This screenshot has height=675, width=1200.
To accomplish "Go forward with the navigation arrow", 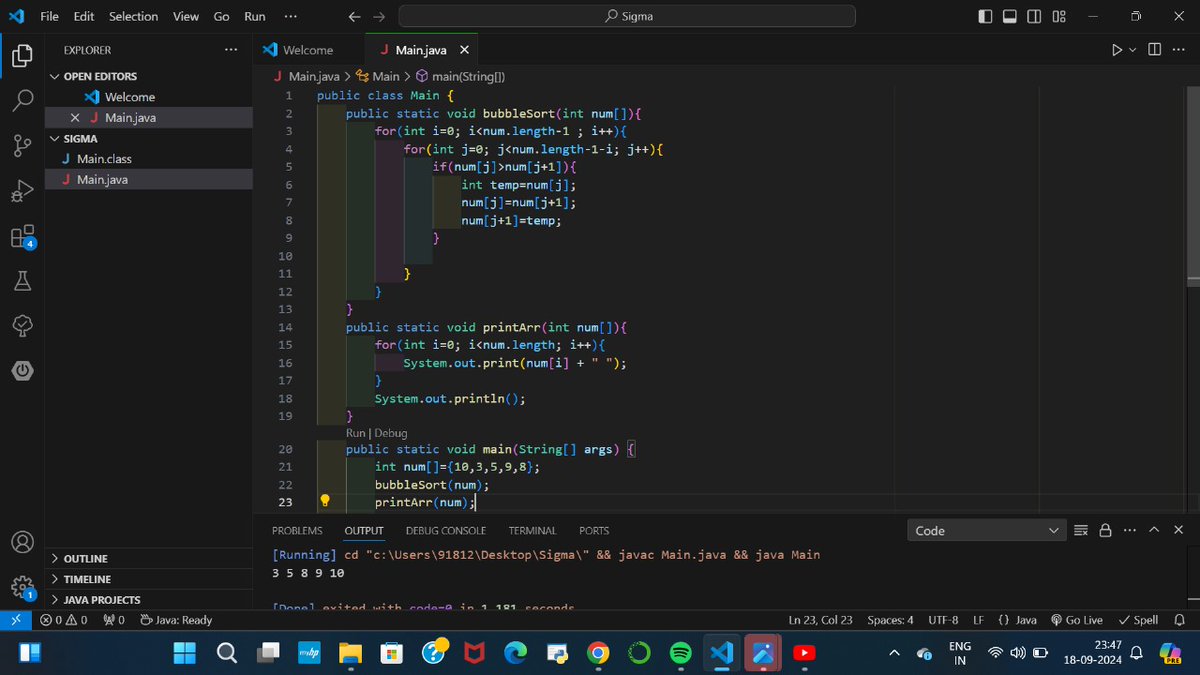I will pos(378,16).
